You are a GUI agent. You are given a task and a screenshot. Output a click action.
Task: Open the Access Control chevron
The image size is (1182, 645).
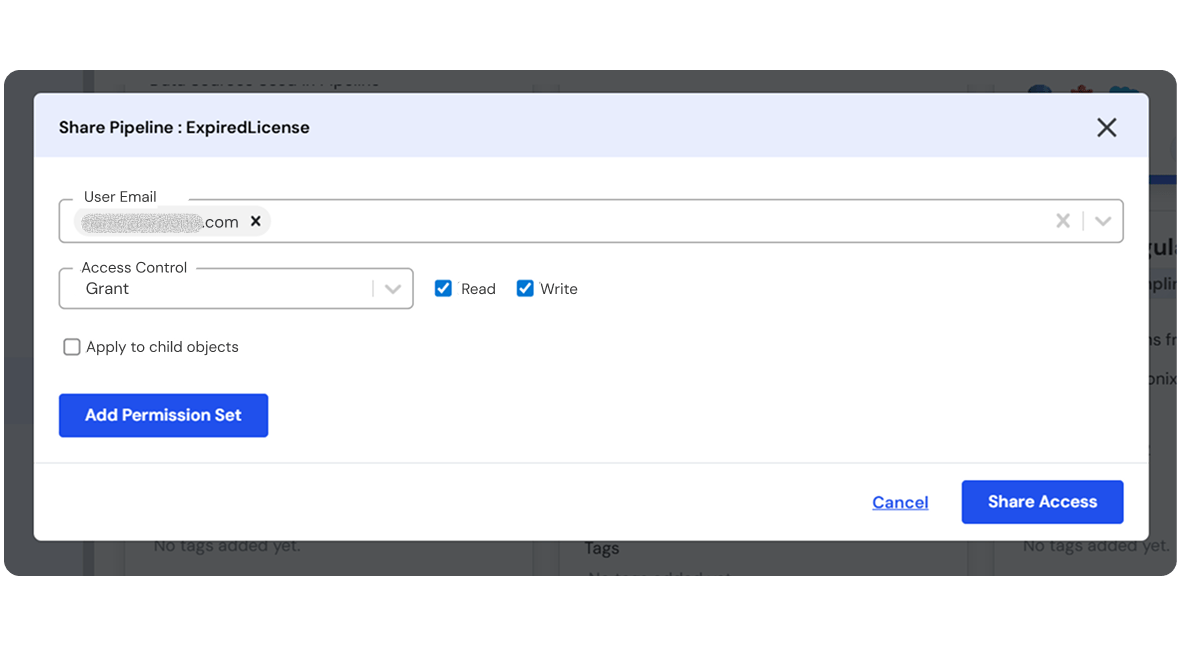pyautogui.click(x=393, y=289)
